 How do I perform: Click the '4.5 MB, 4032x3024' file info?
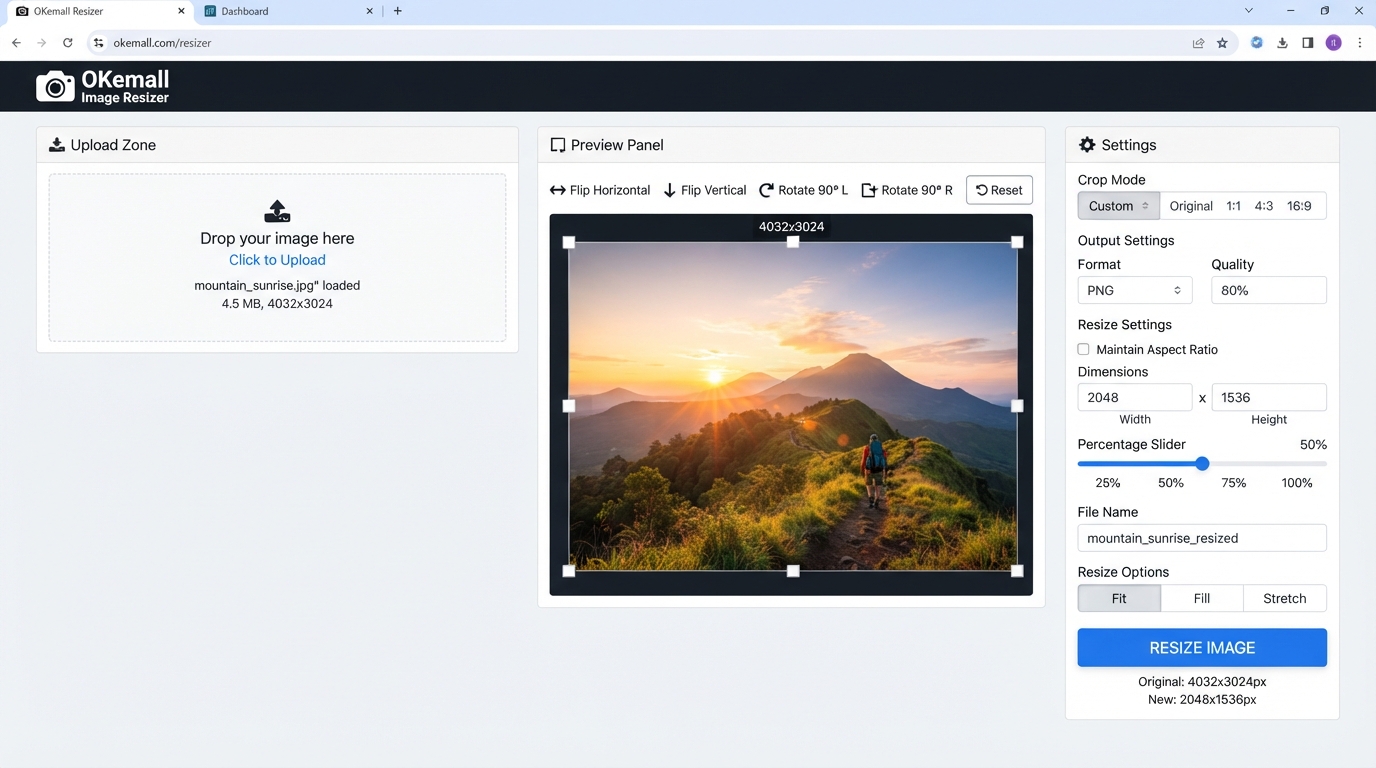277,304
